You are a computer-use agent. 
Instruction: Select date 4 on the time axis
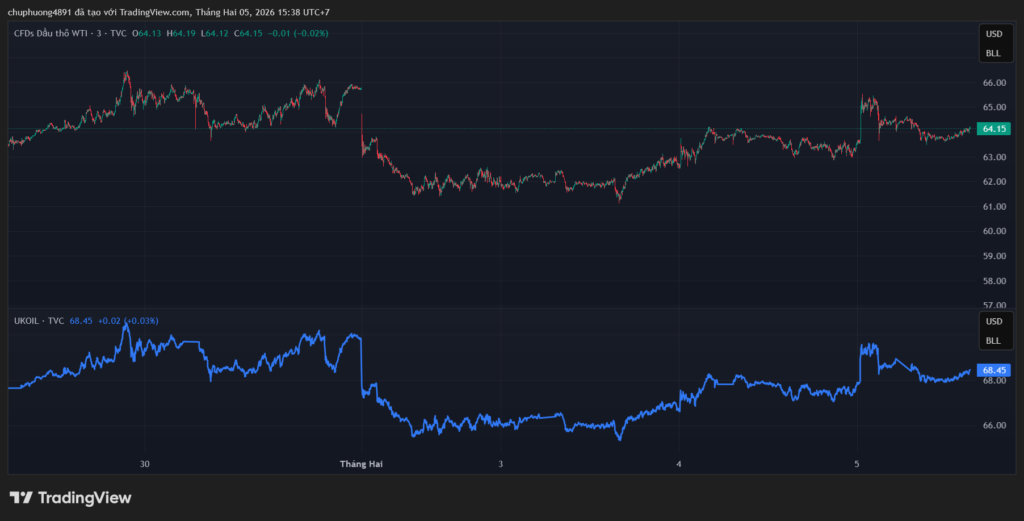(678, 464)
